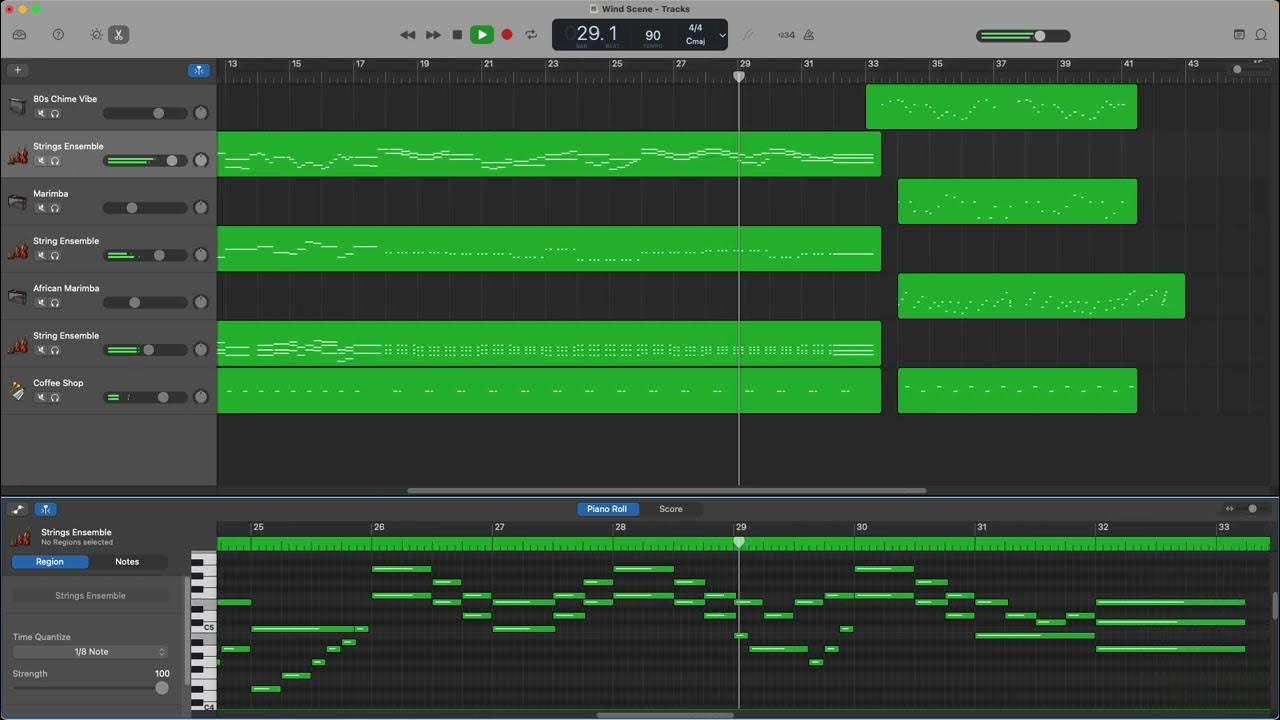Image resolution: width=1280 pixels, height=720 pixels.
Task: Select the African Marimba track icon
Action: [16, 296]
